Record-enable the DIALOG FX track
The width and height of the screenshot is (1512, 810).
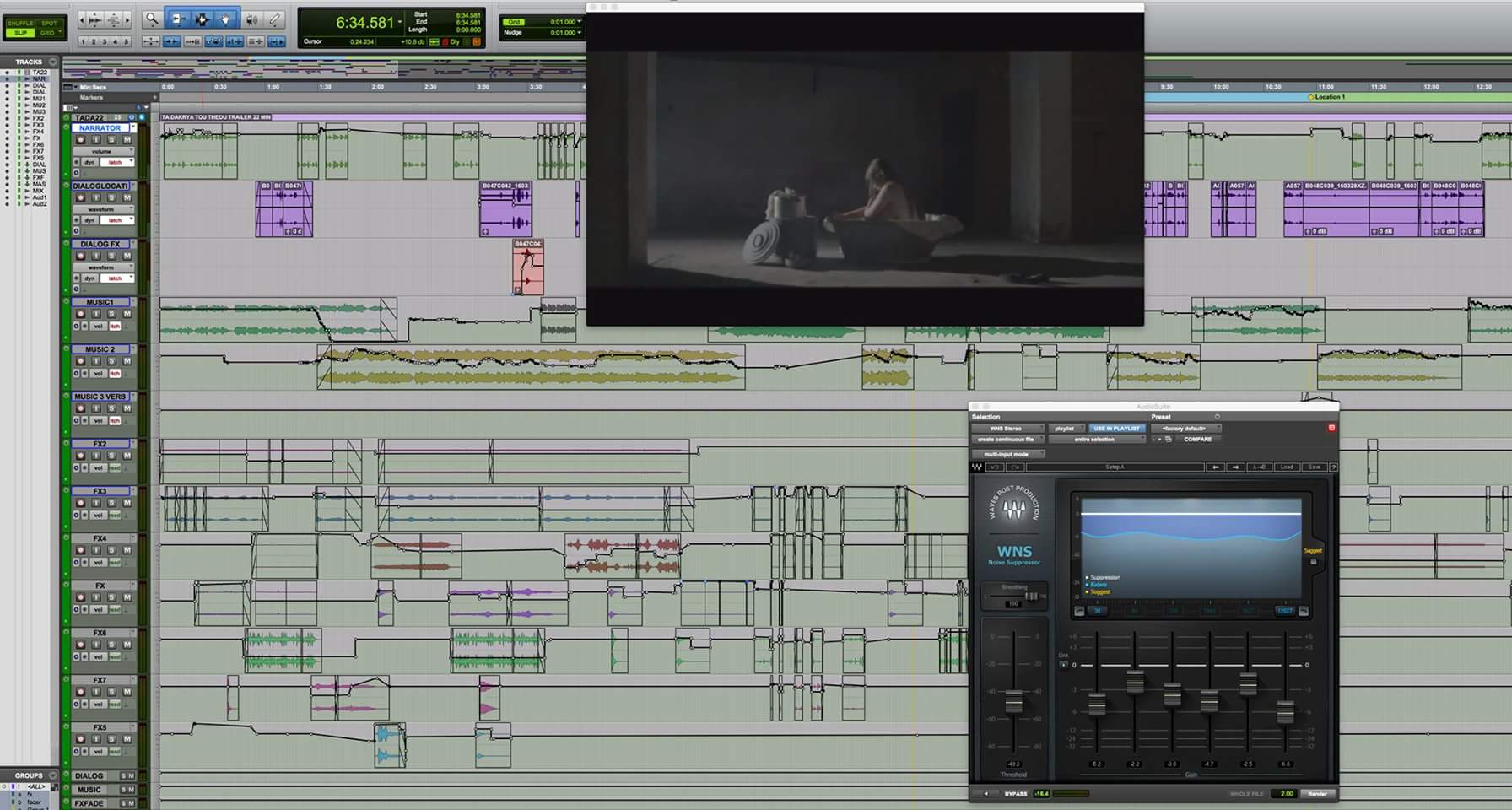(81, 256)
